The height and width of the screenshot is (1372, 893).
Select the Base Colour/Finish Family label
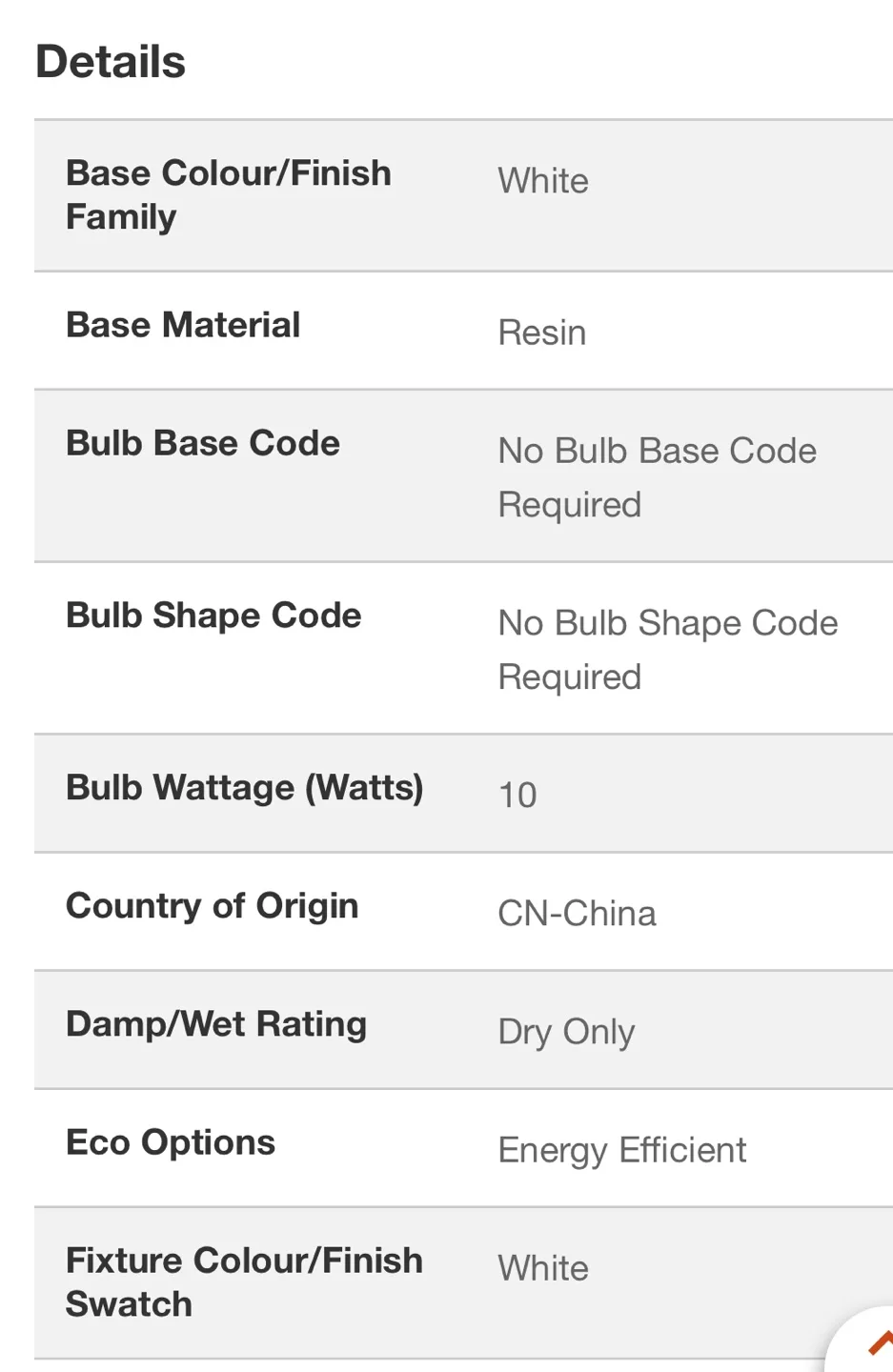tap(229, 195)
